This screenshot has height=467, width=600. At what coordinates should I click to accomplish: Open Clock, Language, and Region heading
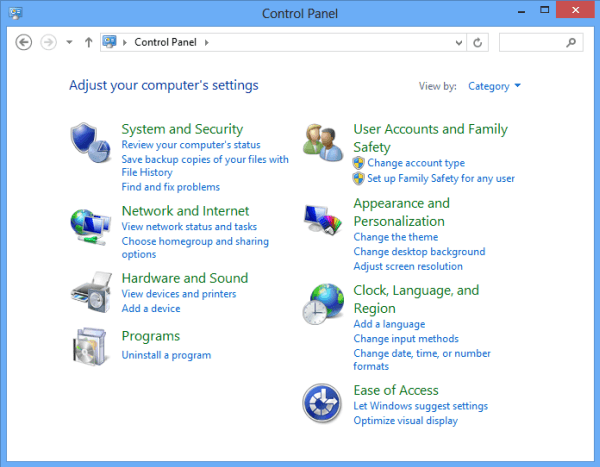pyautogui.click(x=416, y=299)
